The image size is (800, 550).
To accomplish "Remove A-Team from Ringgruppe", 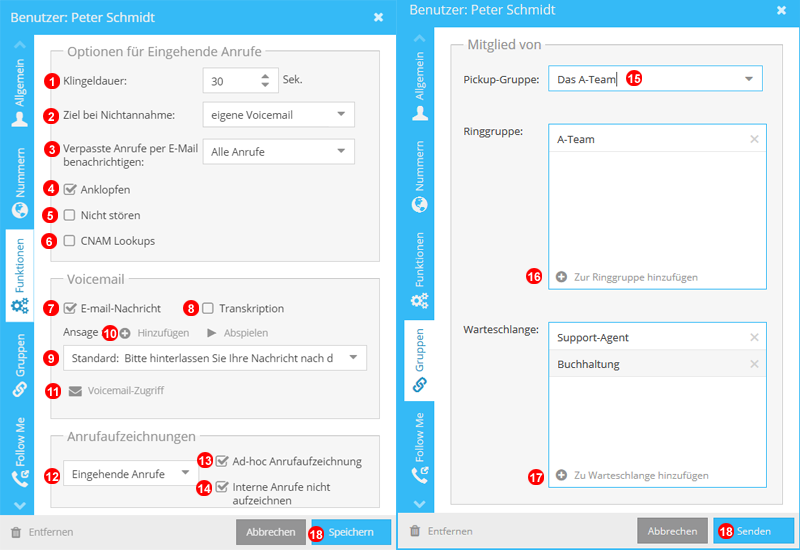I will pyautogui.click(x=754, y=139).
